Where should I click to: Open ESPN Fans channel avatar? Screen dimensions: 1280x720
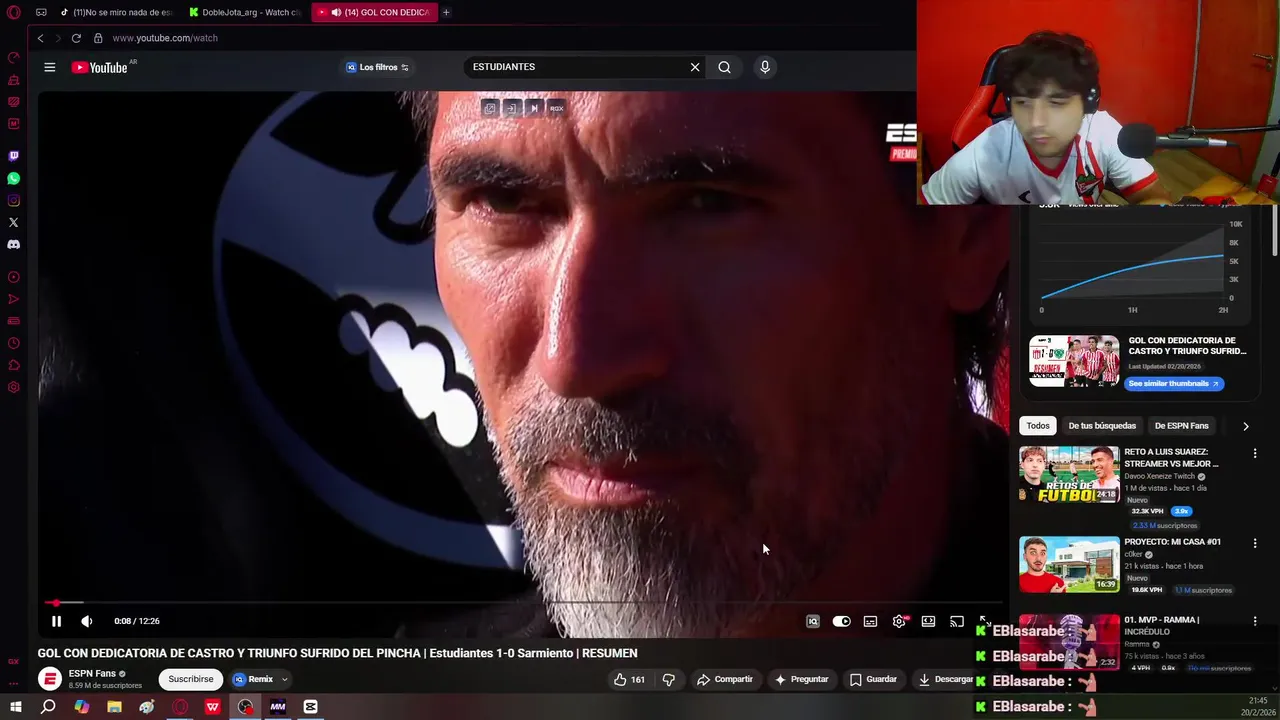tap(50, 679)
